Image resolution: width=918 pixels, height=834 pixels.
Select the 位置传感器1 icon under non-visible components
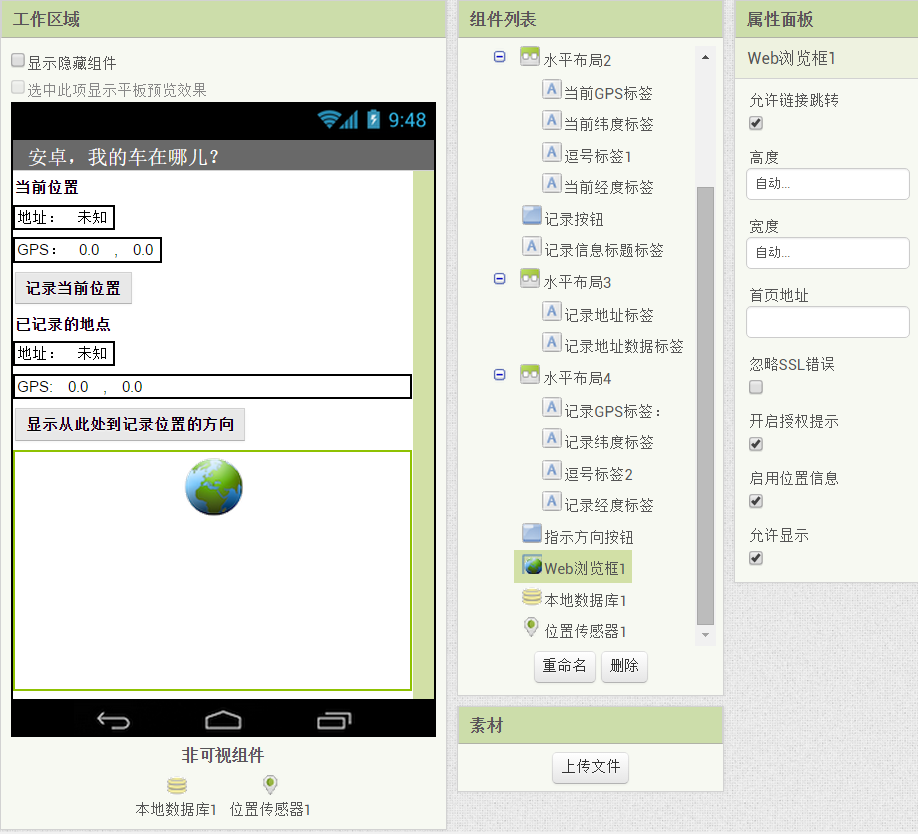(270, 785)
